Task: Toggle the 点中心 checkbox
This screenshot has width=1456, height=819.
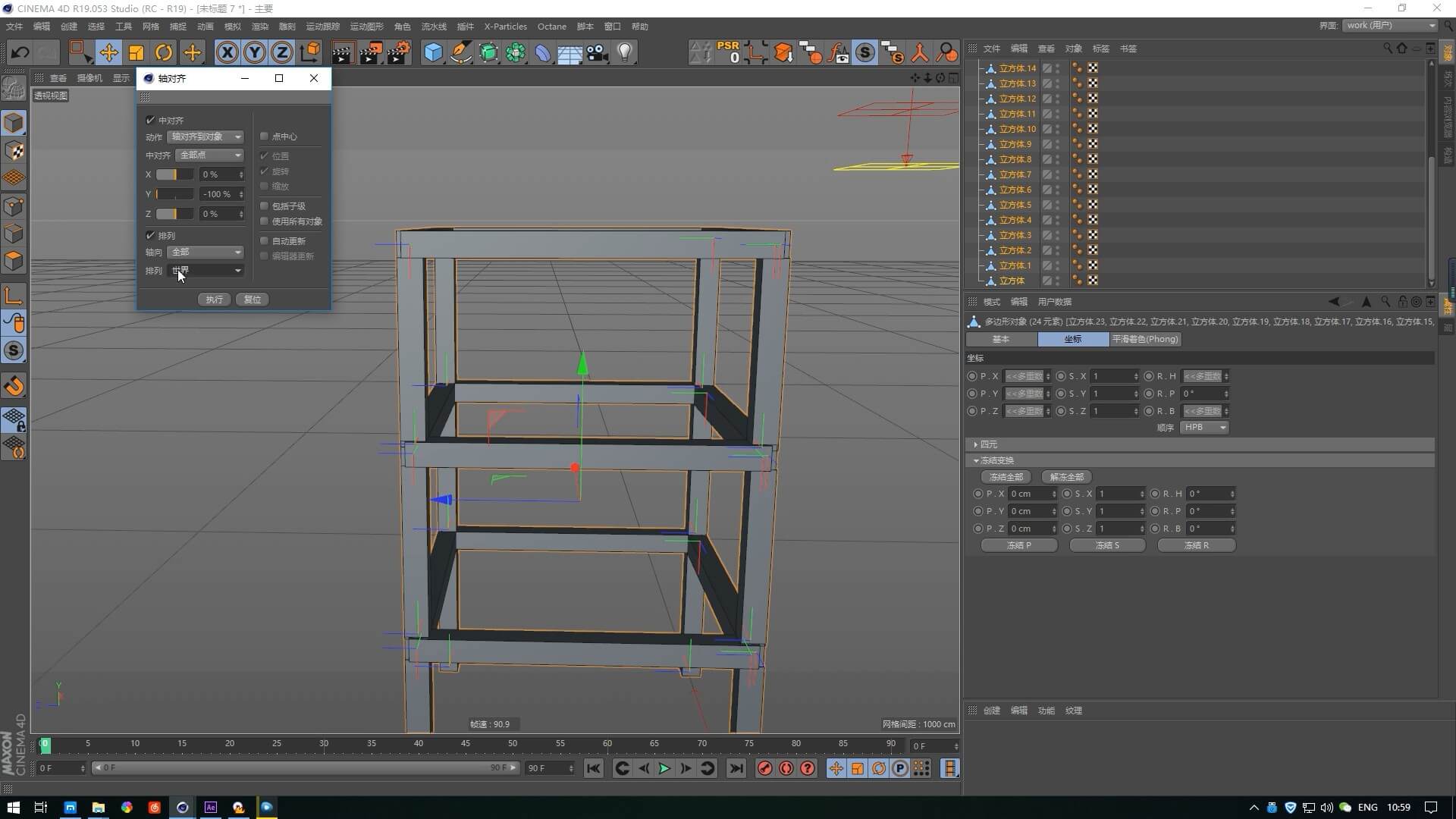Action: point(265,136)
